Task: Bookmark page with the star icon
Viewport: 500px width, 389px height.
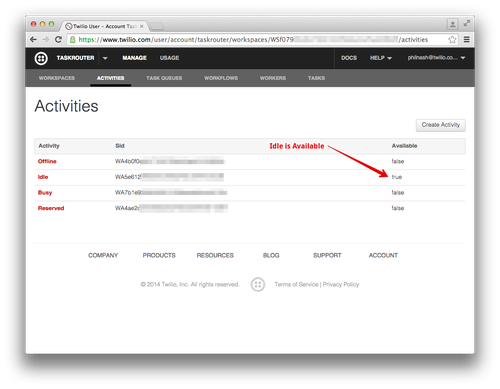Action: point(452,39)
